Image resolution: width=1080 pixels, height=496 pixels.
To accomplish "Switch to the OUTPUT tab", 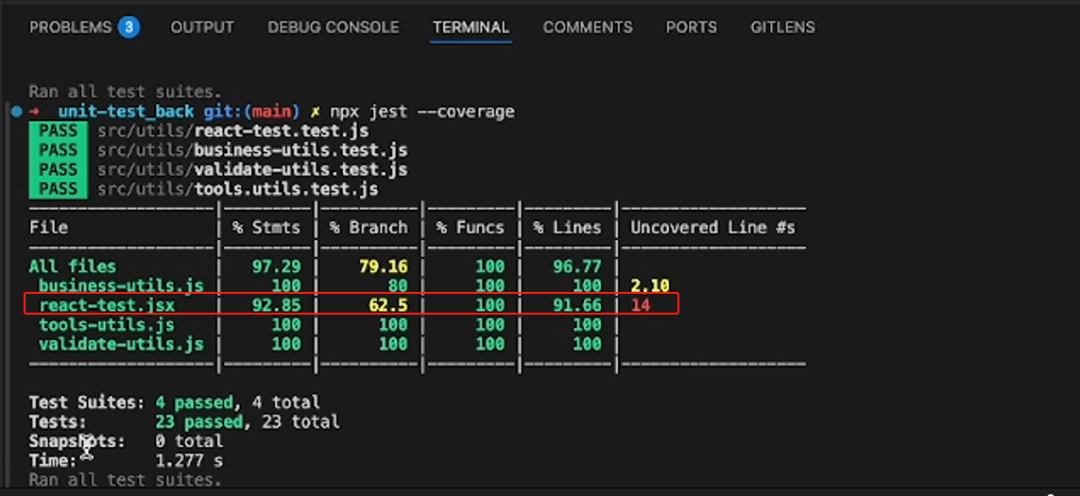I will (x=202, y=27).
